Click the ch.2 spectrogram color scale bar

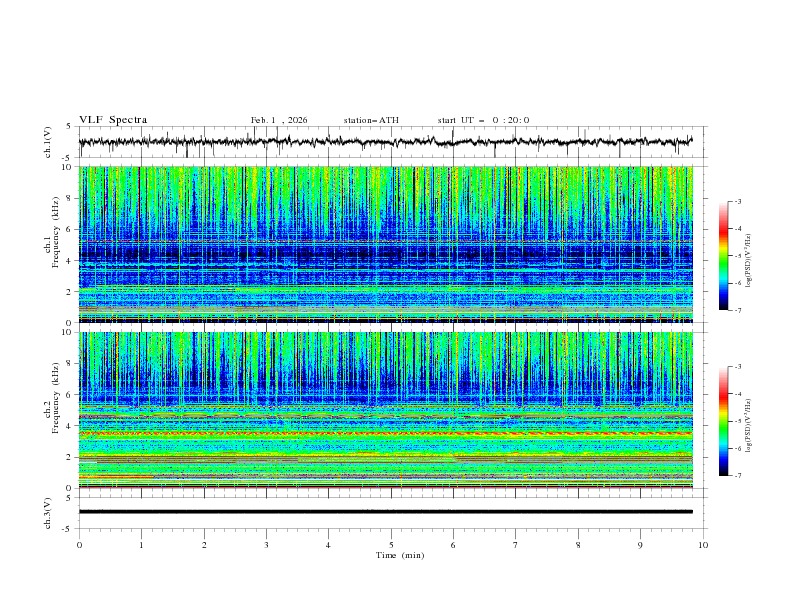tap(723, 421)
